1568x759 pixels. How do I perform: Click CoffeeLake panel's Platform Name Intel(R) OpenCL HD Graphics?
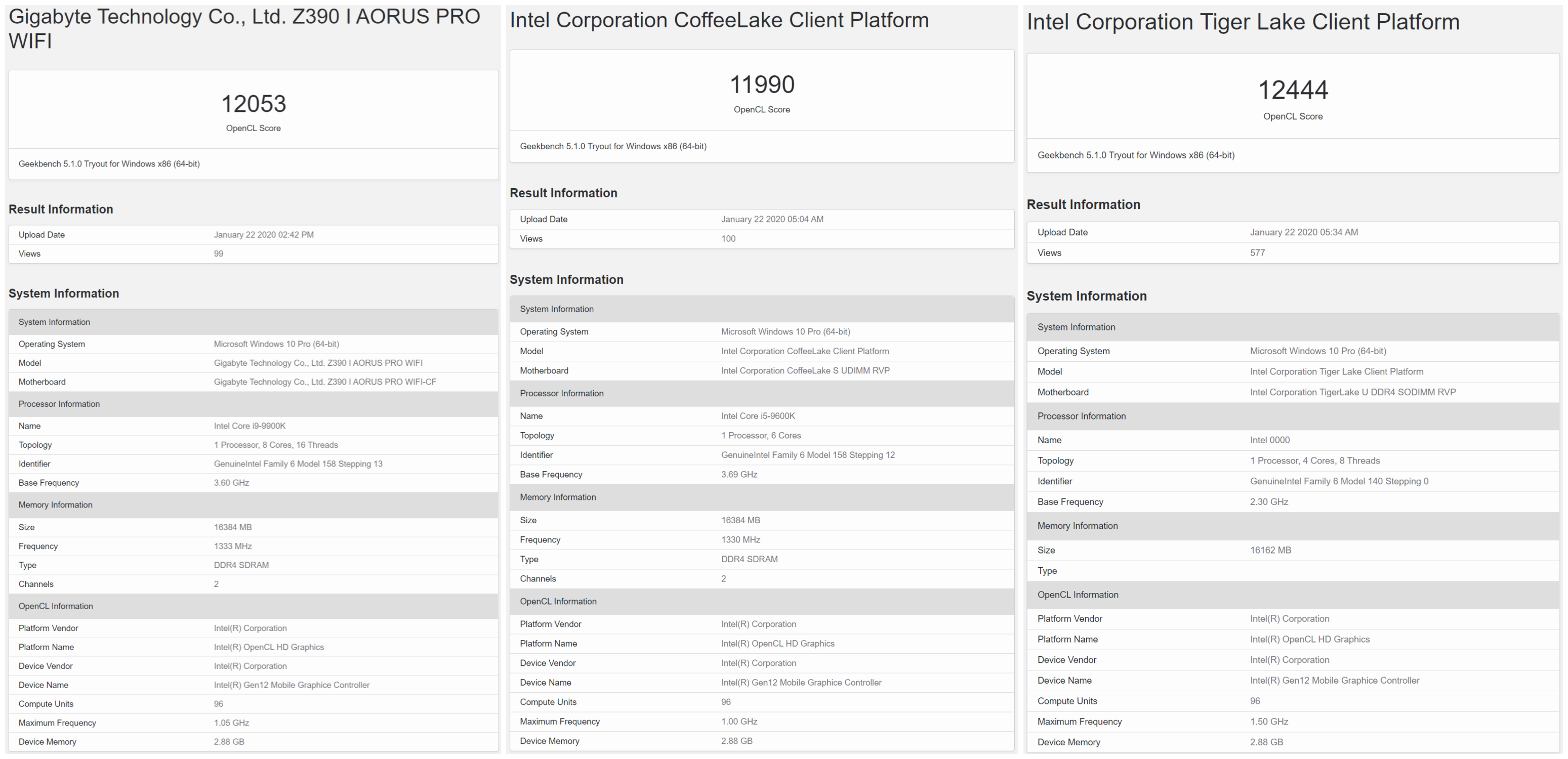click(777, 643)
